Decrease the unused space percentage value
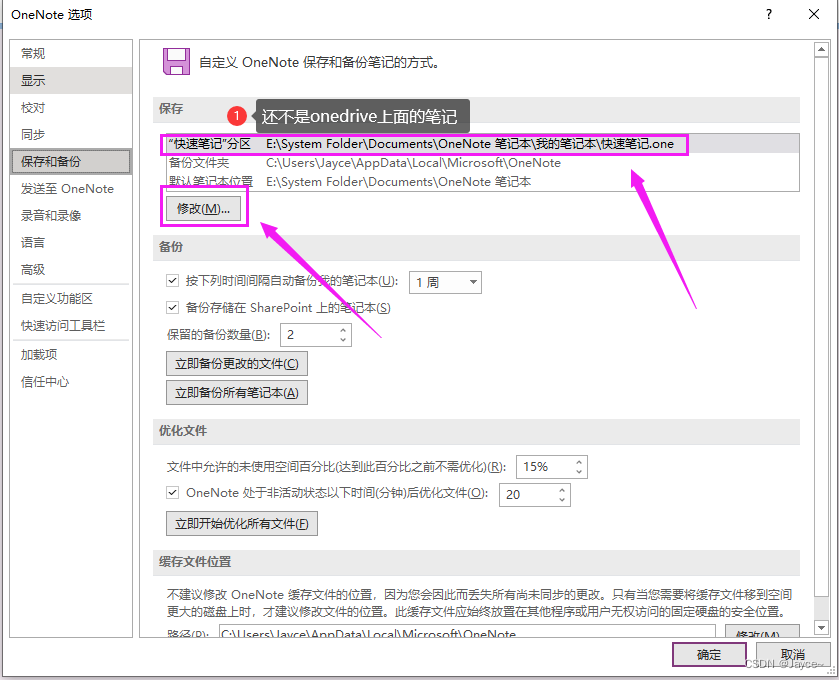 (579, 472)
